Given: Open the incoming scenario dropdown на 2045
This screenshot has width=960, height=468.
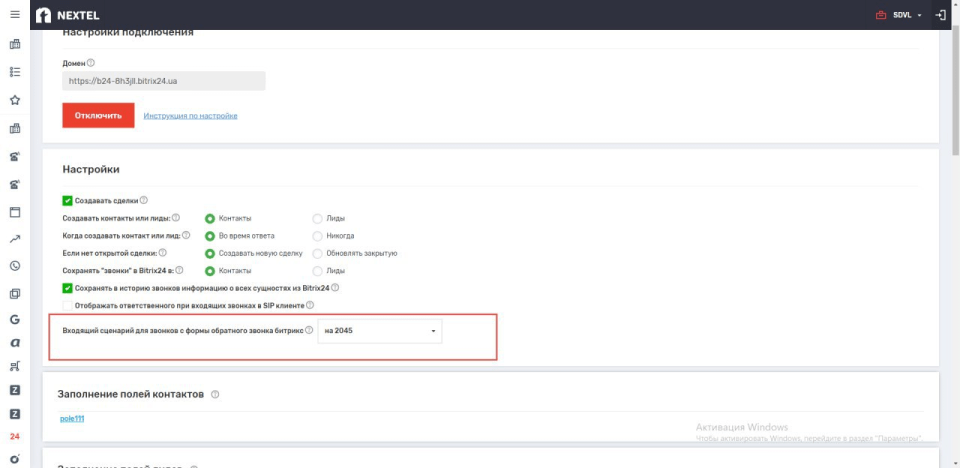Looking at the screenshot, I should 379,330.
